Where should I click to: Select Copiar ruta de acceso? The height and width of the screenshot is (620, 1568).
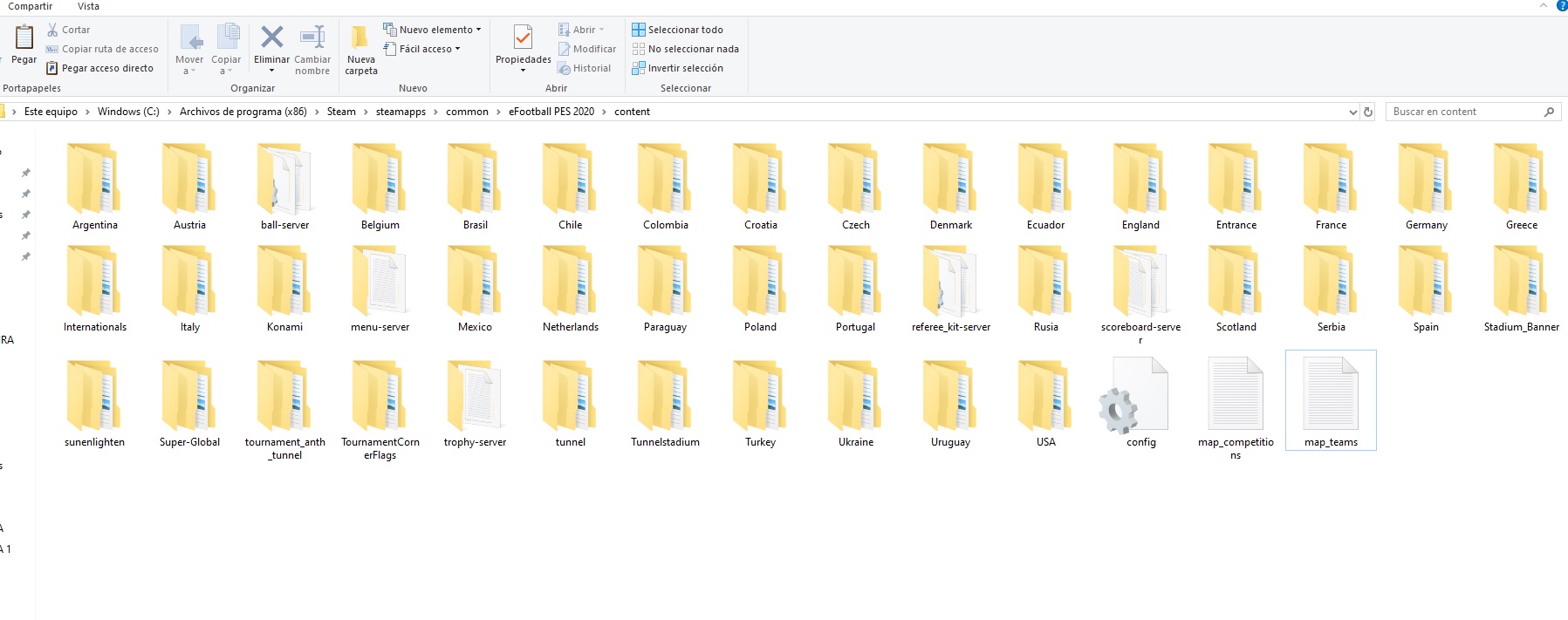coord(102,49)
